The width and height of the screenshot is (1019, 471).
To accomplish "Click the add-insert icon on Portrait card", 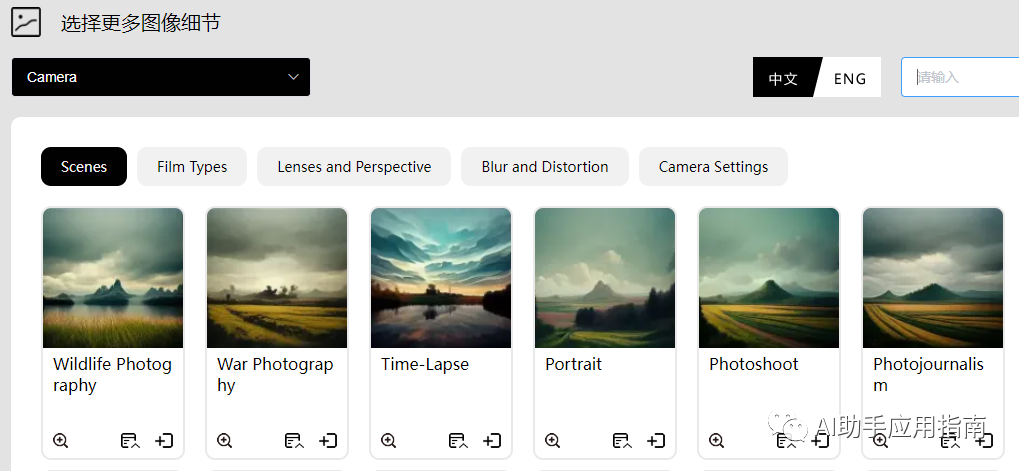I will coord(656,440).
